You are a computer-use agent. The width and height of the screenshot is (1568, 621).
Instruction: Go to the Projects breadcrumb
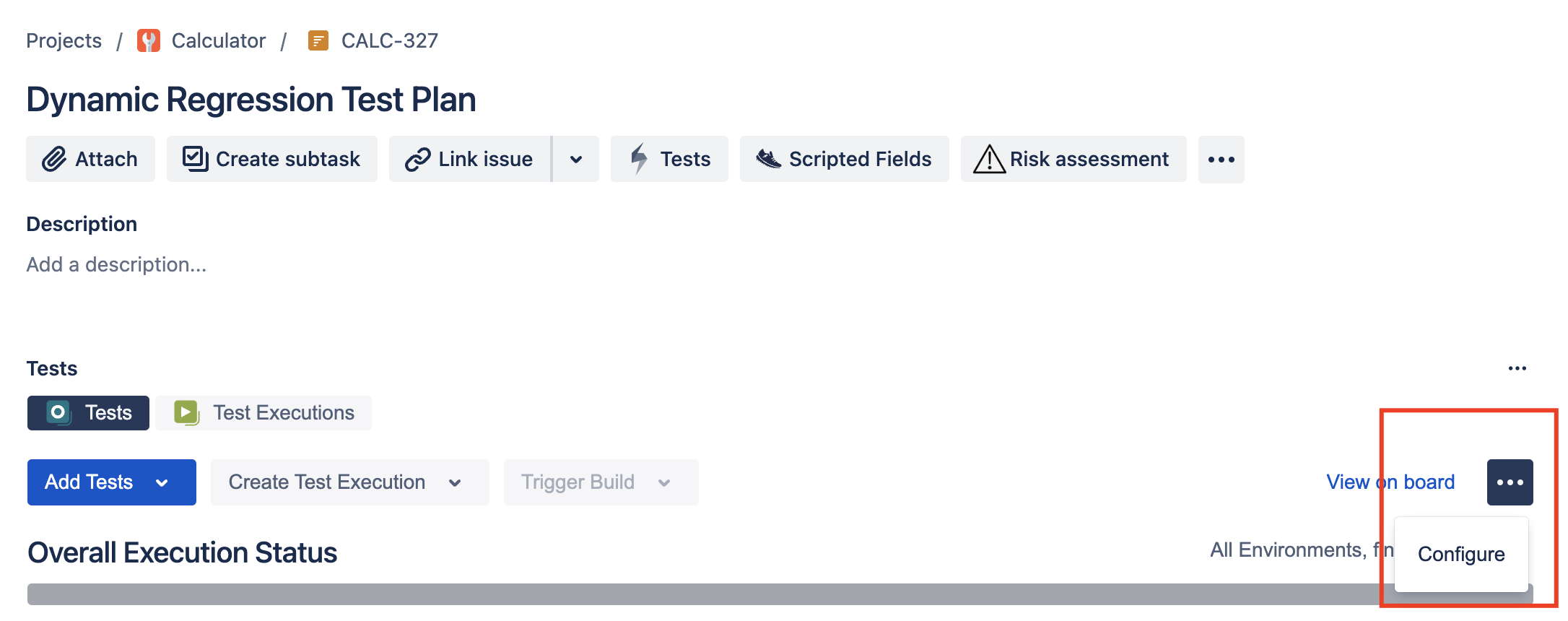point(64,40)
